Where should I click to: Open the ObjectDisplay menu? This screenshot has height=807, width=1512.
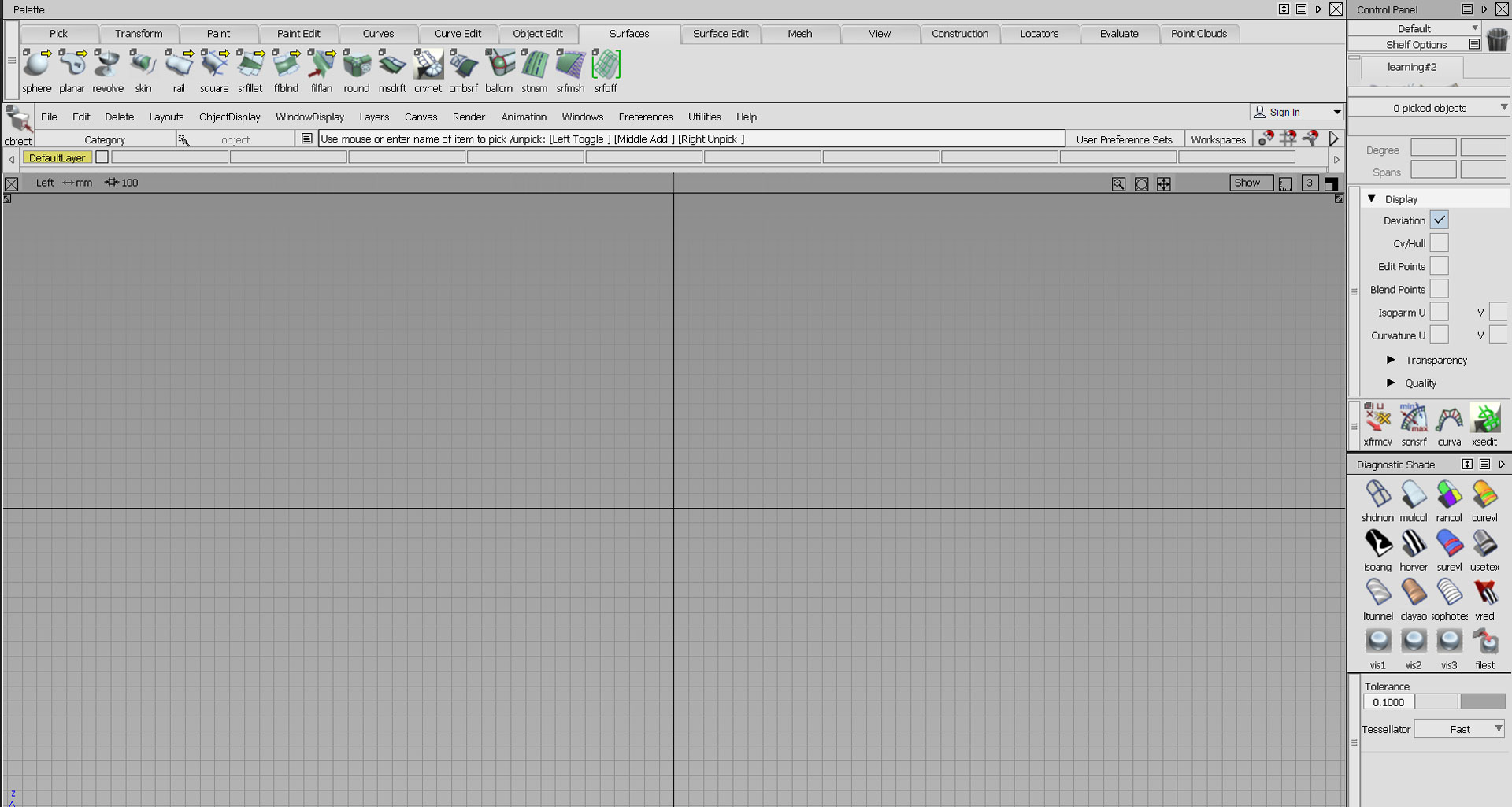point(229,117)
